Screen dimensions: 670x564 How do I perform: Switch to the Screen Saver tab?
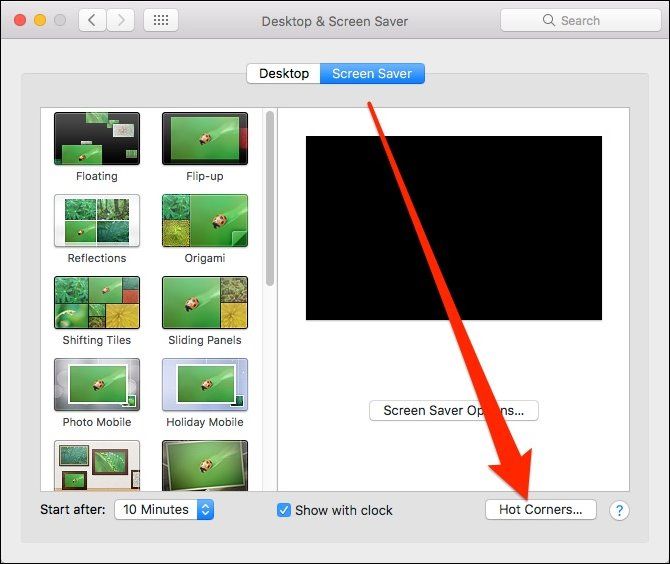pos(372,73)
